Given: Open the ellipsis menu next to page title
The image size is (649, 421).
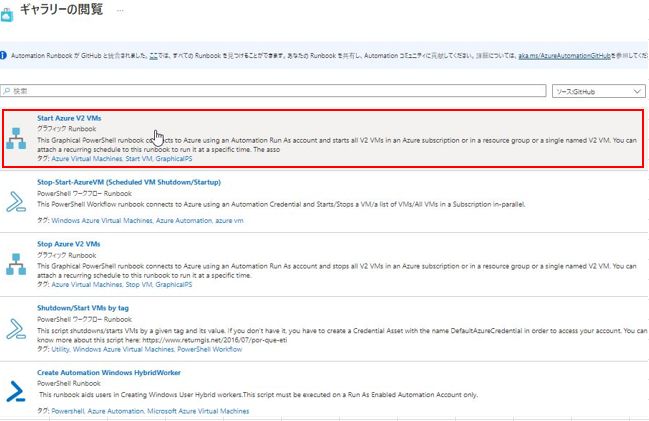Looking at the screenshot, I should coord(120,11).
